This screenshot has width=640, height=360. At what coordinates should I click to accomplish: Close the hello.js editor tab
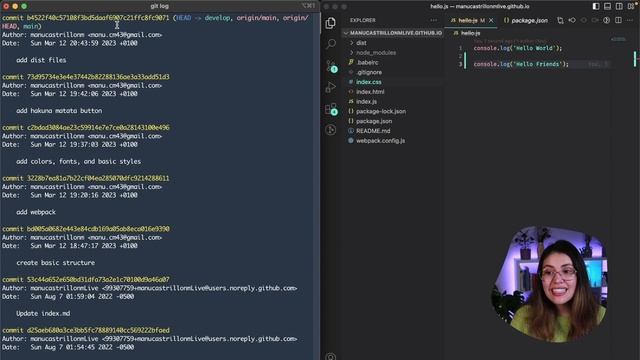[491, 20]
